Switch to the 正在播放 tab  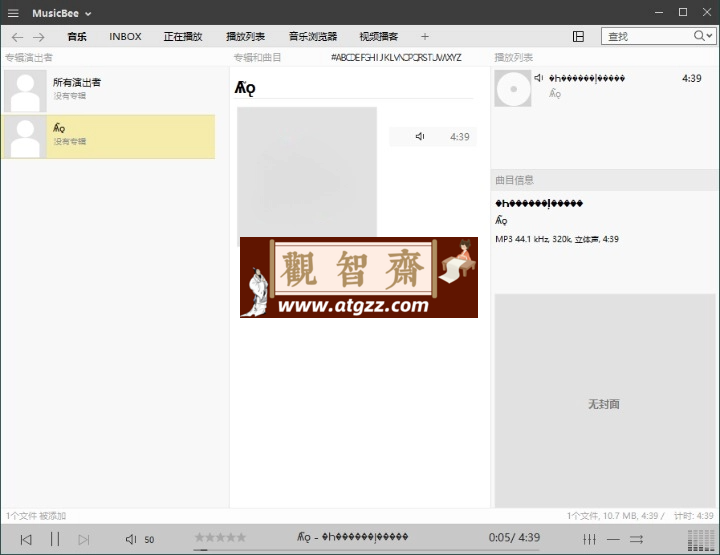tap(183, 37)
